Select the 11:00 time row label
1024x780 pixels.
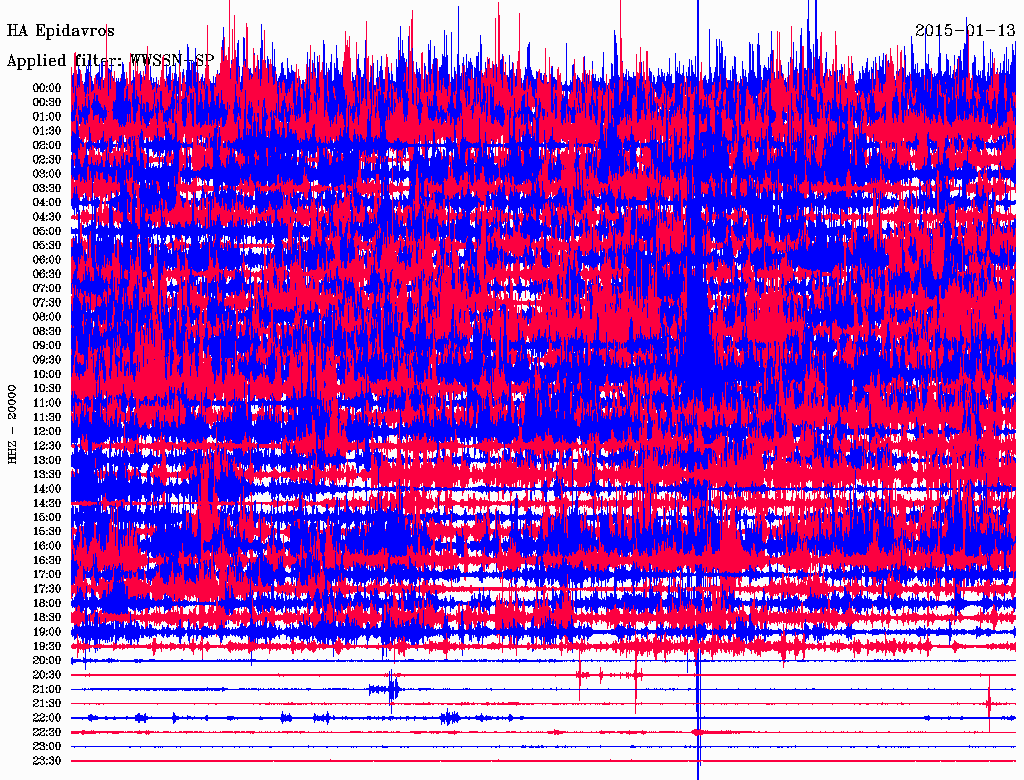(47, 403)
